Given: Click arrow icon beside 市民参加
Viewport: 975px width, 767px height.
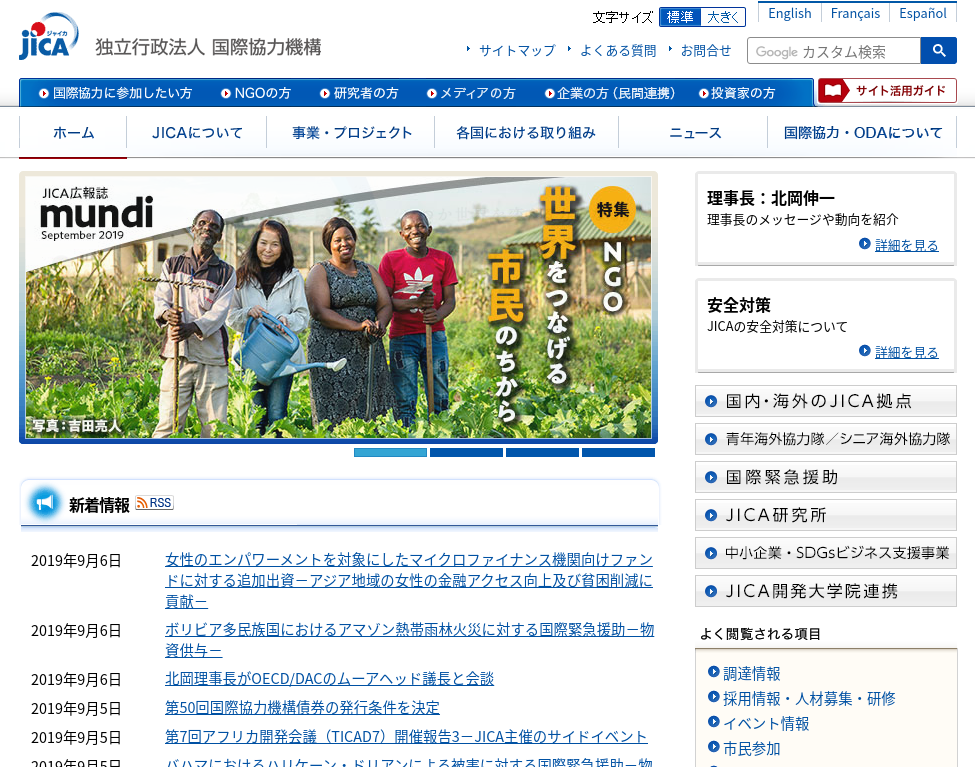Looking at the screenshot, I should (x=713, y=746).
